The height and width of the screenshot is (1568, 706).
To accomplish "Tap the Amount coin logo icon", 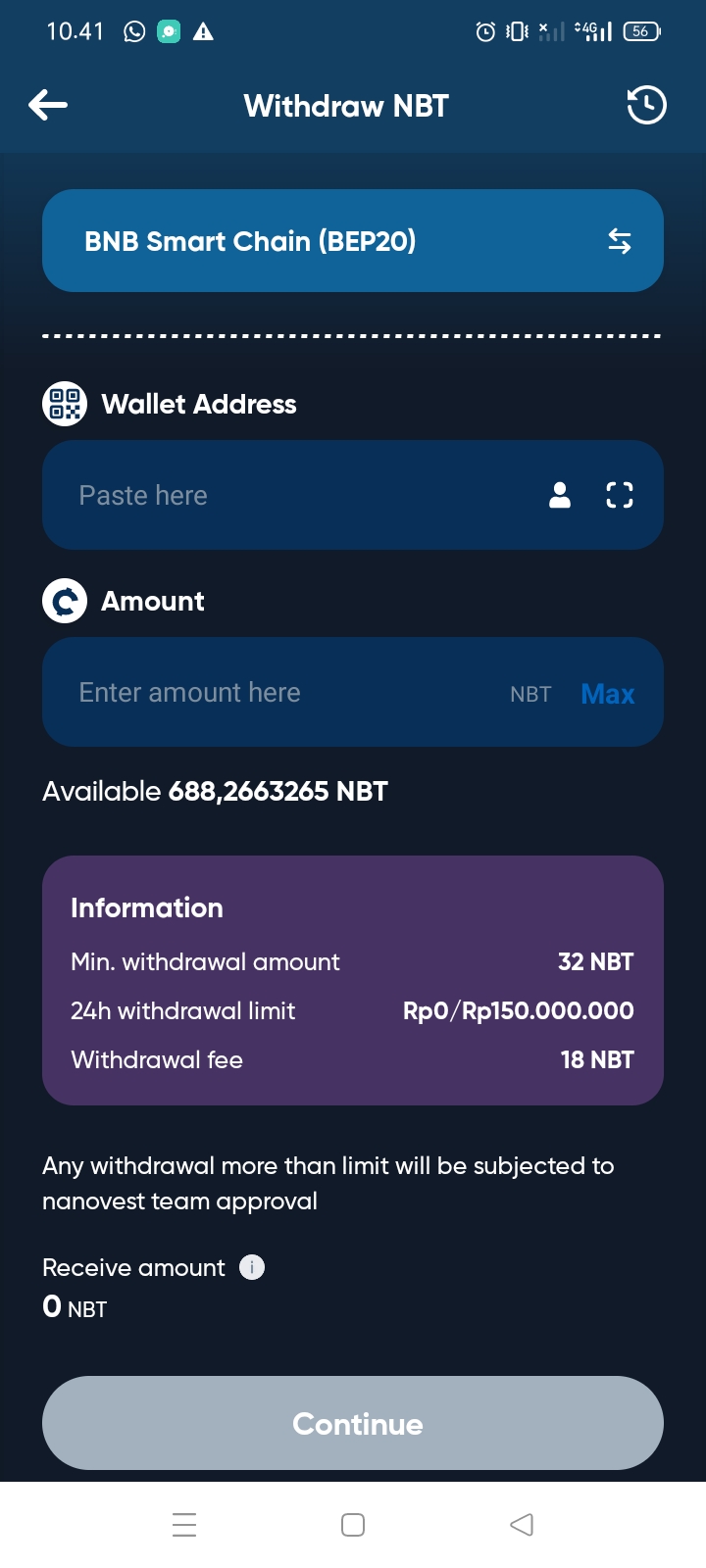I will tap(65, 601).
